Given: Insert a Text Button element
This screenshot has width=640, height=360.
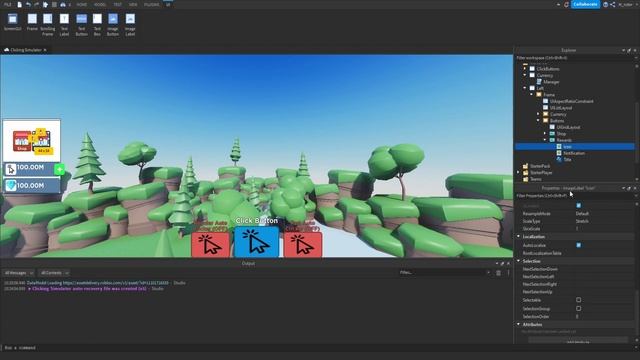Looking at the screenshot, I should tap(81, 24).
